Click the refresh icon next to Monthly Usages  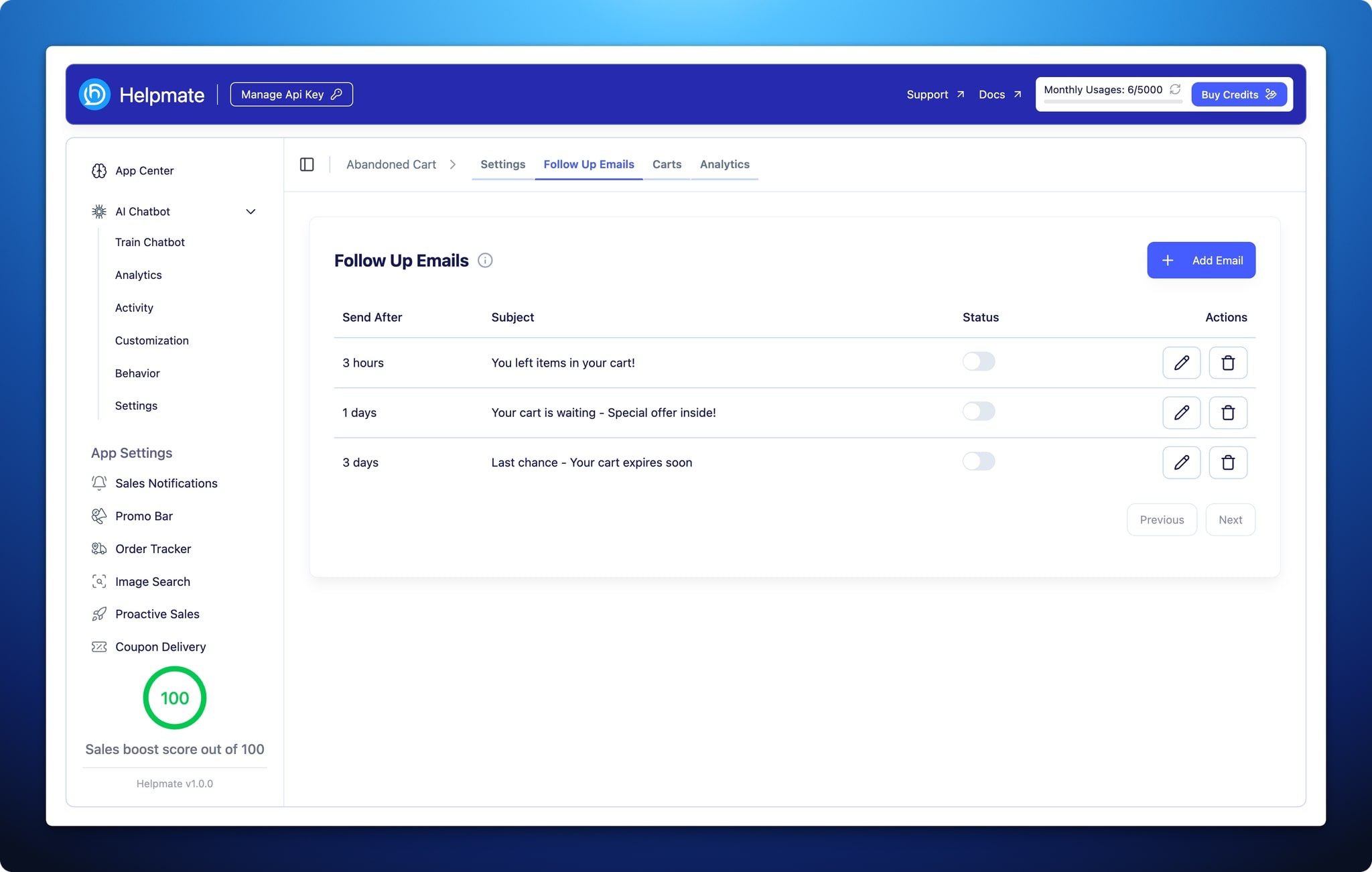[1175, 89]
